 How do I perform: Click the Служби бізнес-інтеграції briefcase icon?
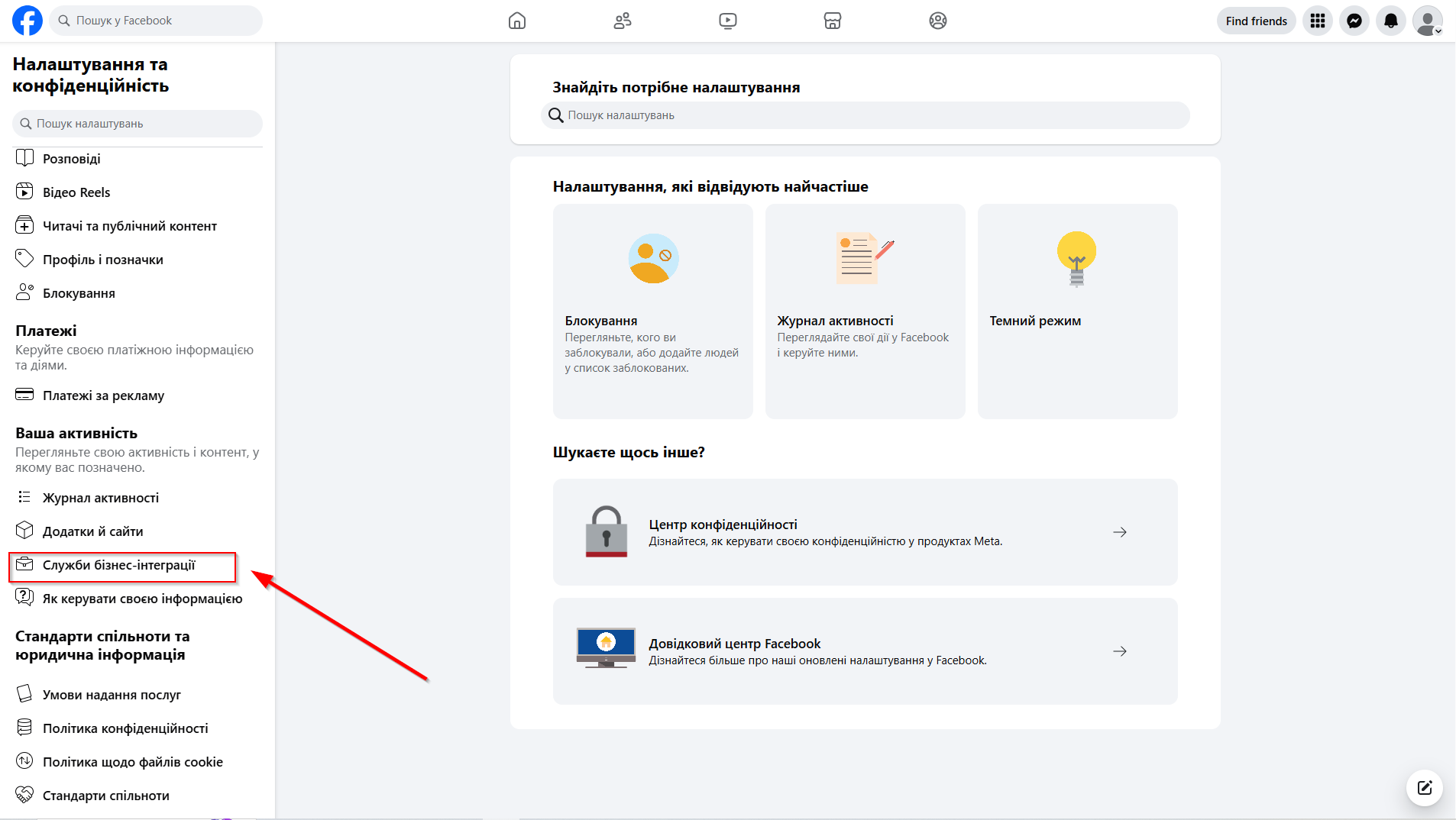coord(24,564)
